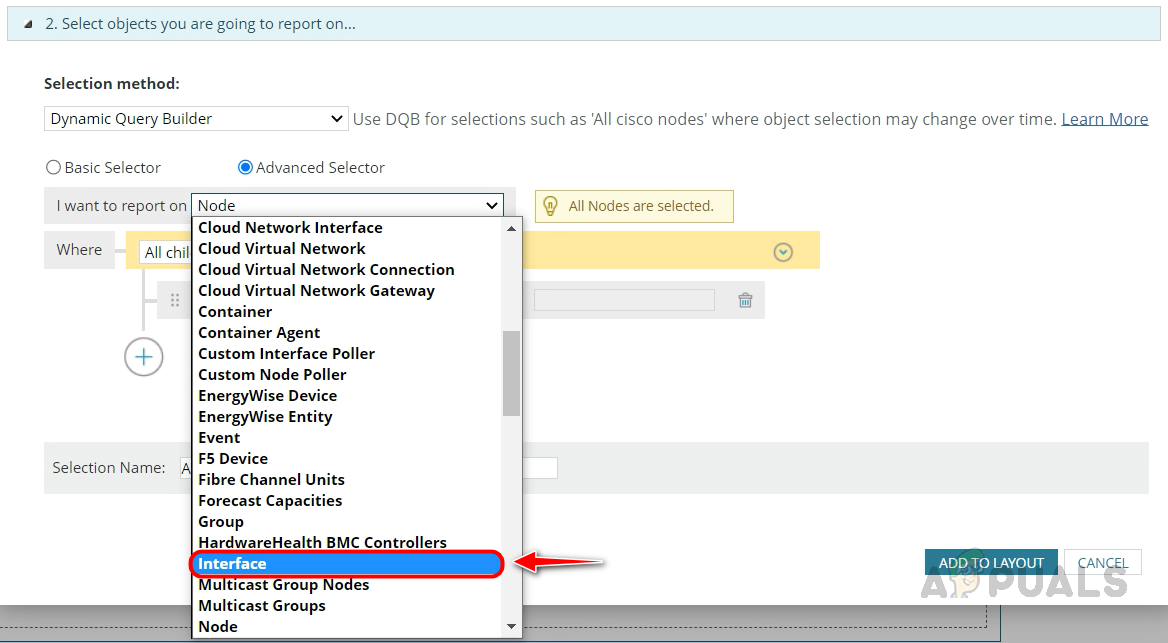Screen dimensions: 1168x643
Task: Click the CANCEL button
Action: [1102, 563]
